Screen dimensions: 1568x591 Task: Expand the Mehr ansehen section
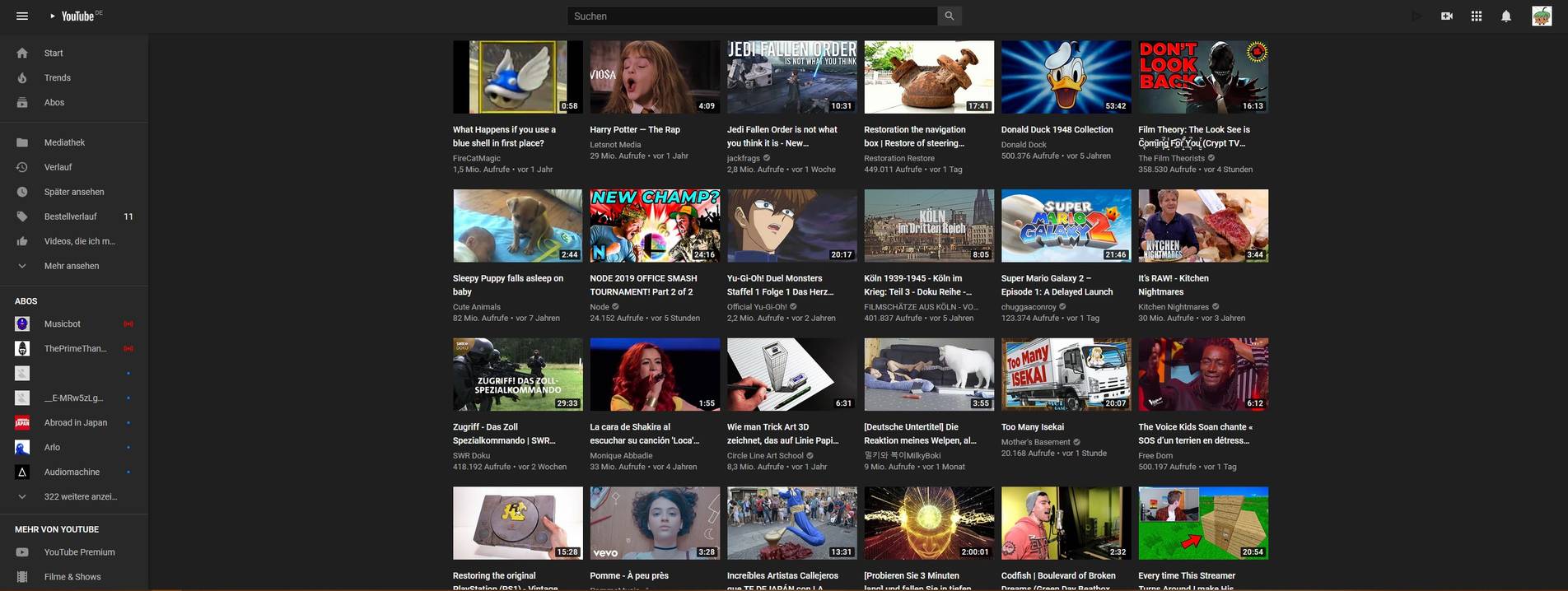click(74, 266)
